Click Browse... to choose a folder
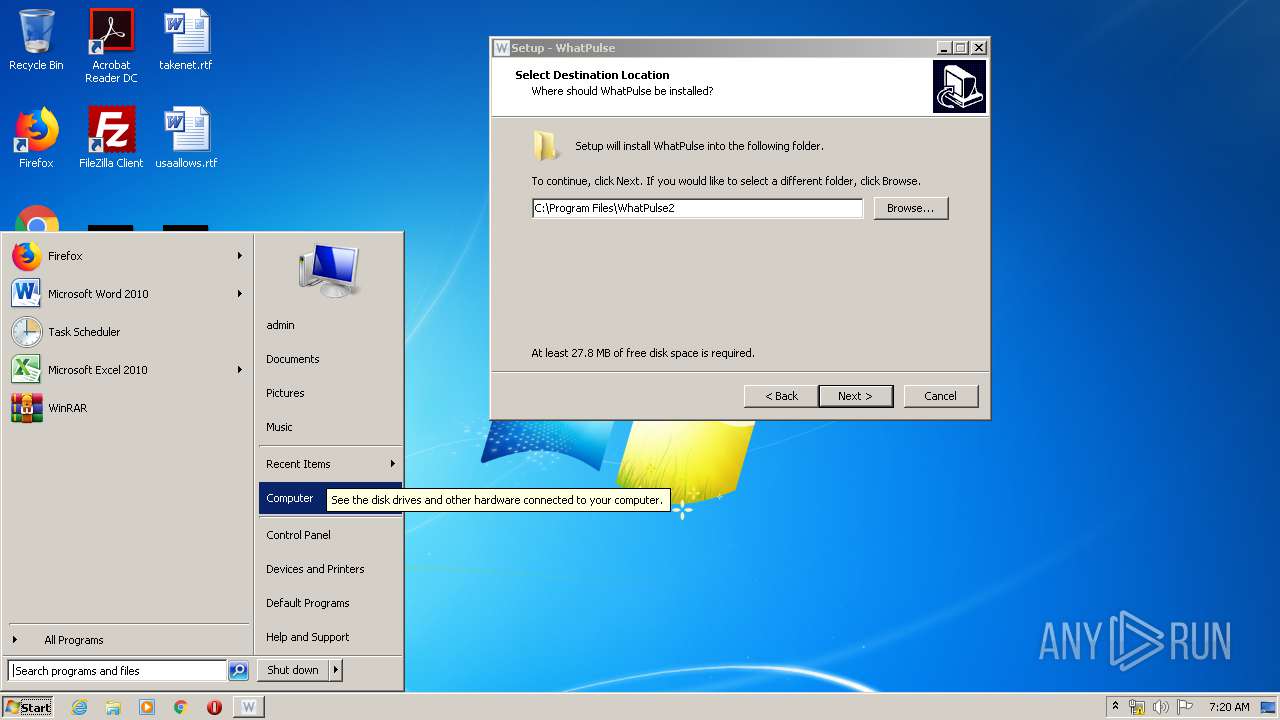This screenshot has height=720, width=1280. [911, 208]
